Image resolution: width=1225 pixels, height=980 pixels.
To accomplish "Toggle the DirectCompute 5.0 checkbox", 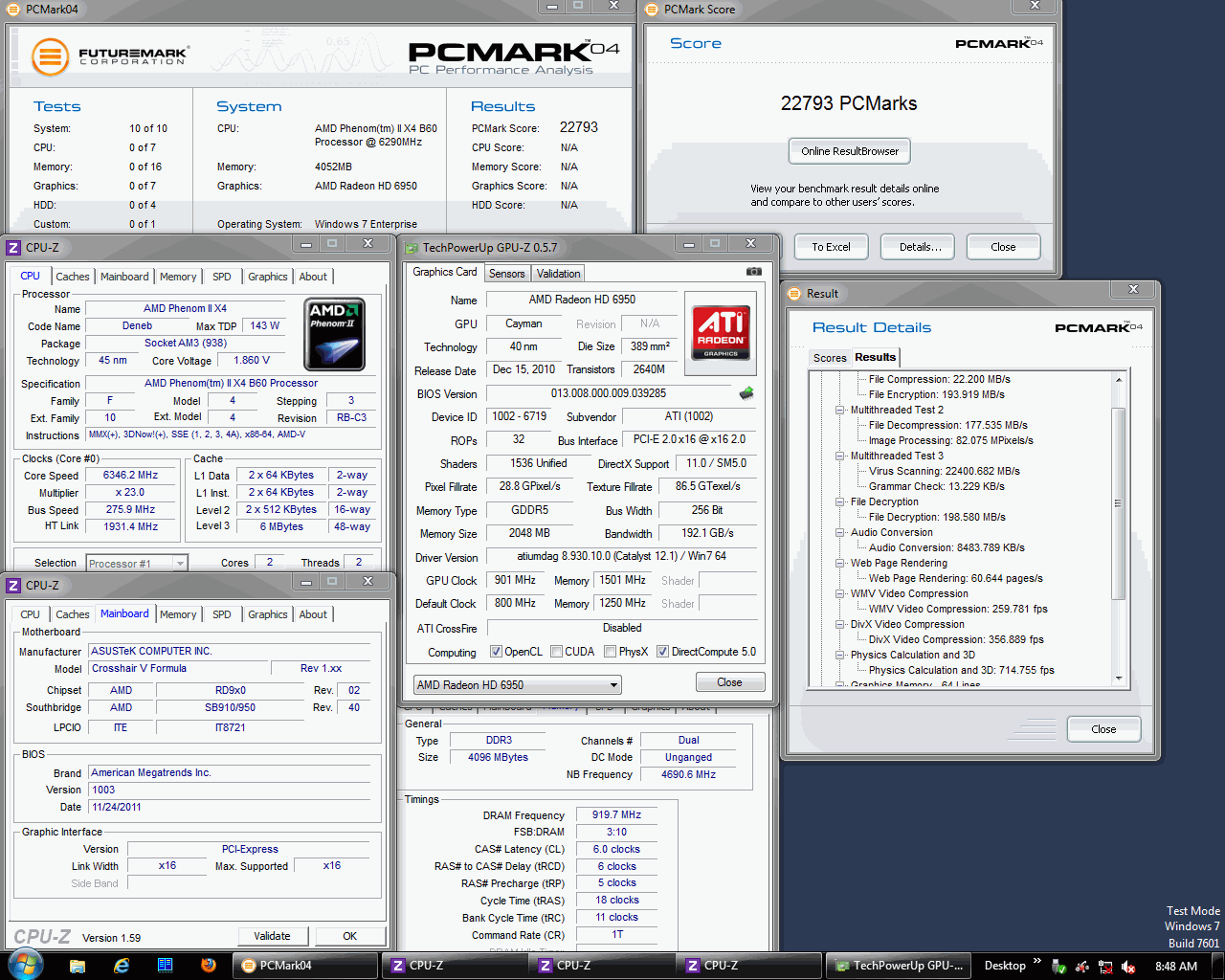I will coord(662,652).
